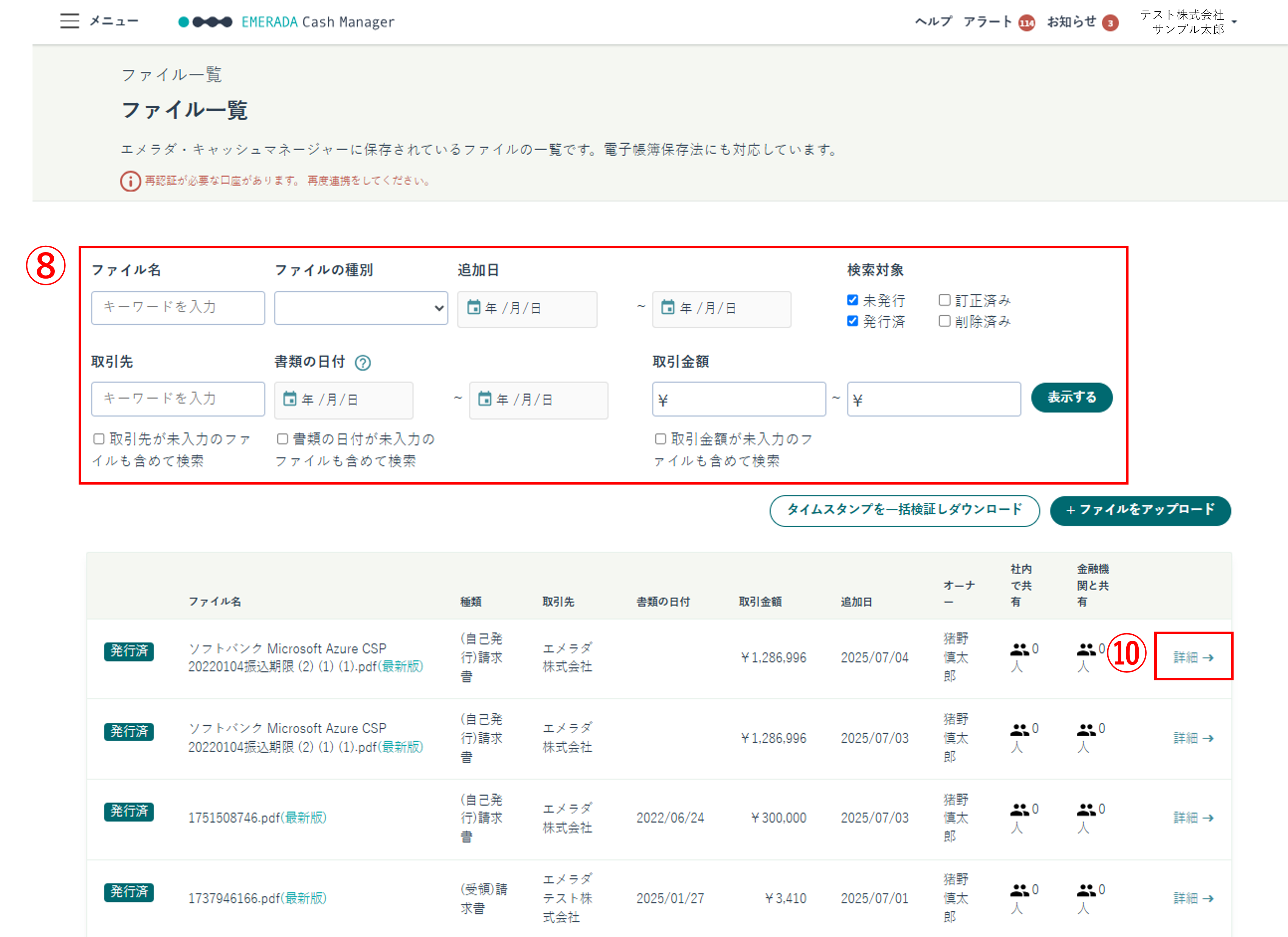Image resolution: width=1288 pixels, height=937 pixels.
Task: Click 金融機関と共有 people icon for 1751508746.pdf row
Action: tap(1086, 810)
